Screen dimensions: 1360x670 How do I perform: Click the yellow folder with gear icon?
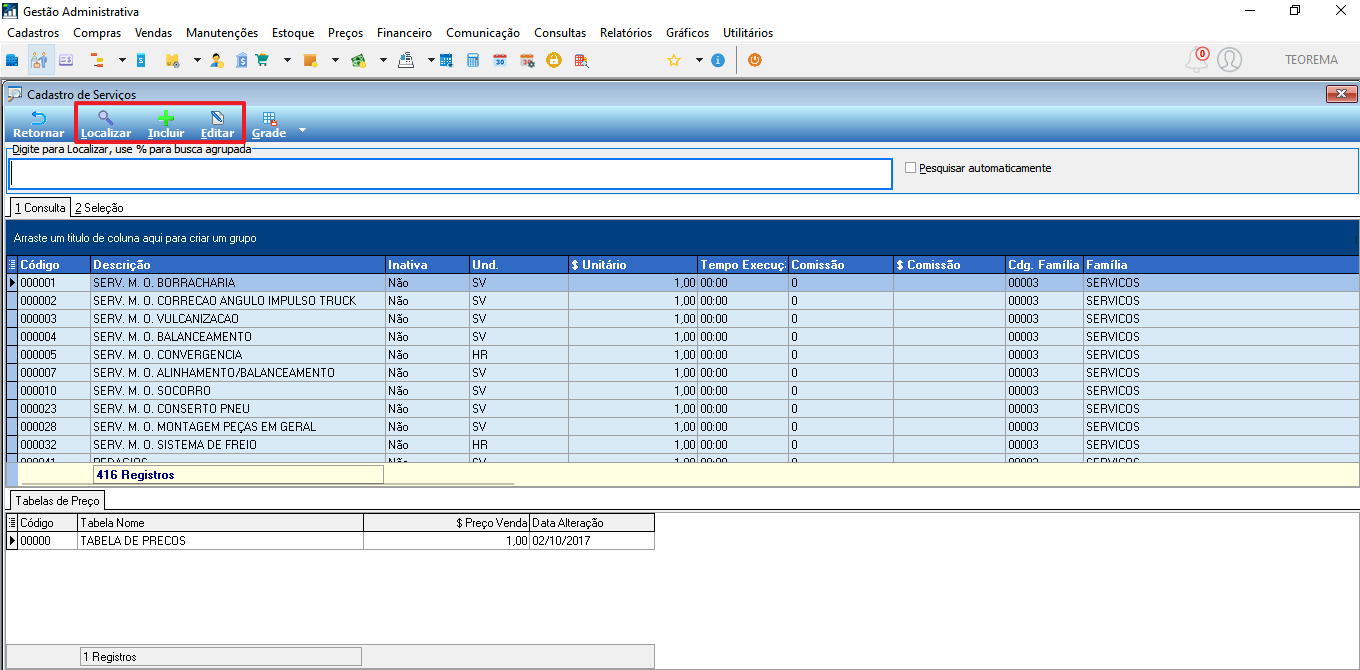pos(172,60)
